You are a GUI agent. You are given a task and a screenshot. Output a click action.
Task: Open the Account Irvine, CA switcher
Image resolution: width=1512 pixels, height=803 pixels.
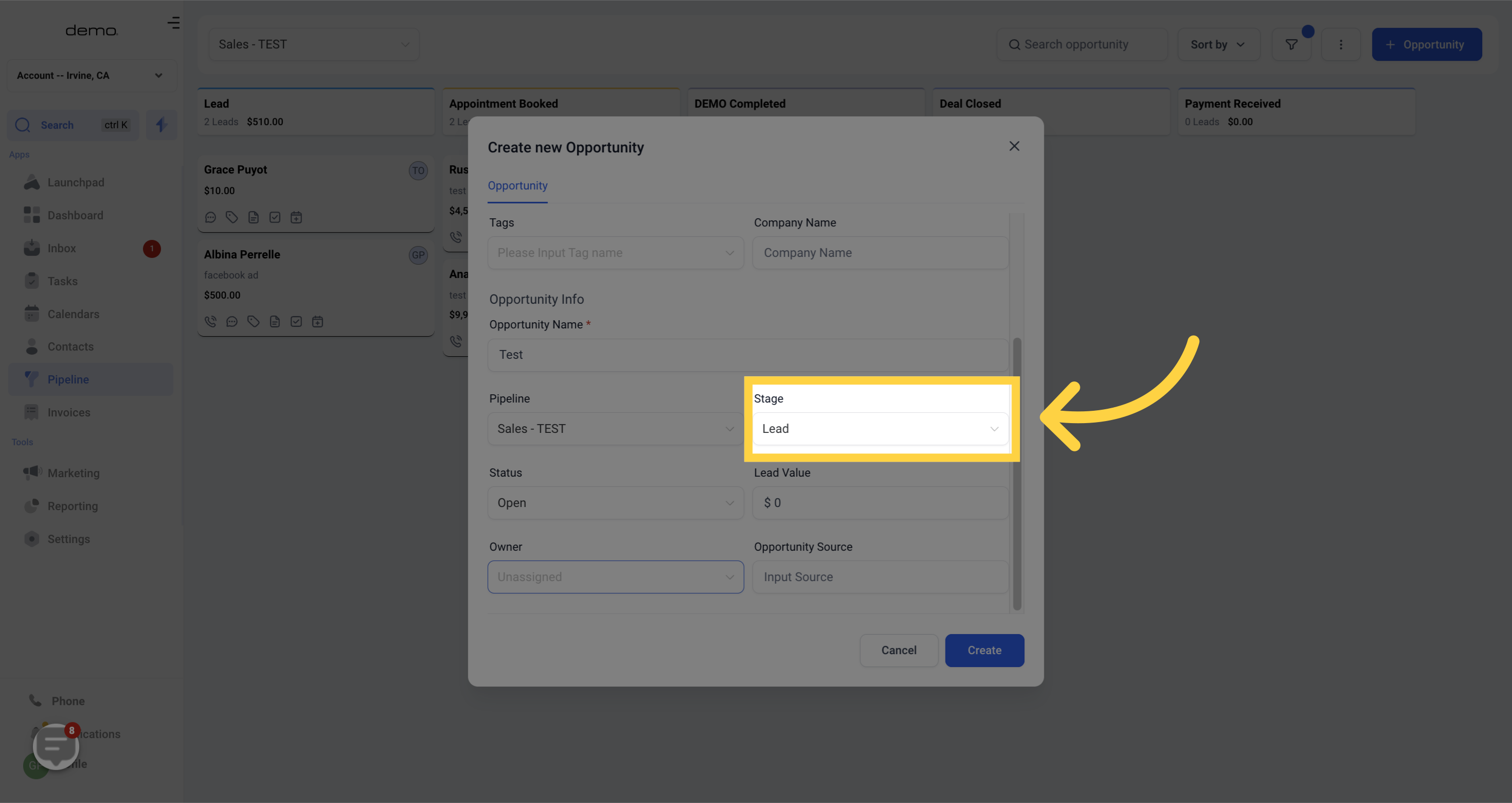[x=91, y=75]
